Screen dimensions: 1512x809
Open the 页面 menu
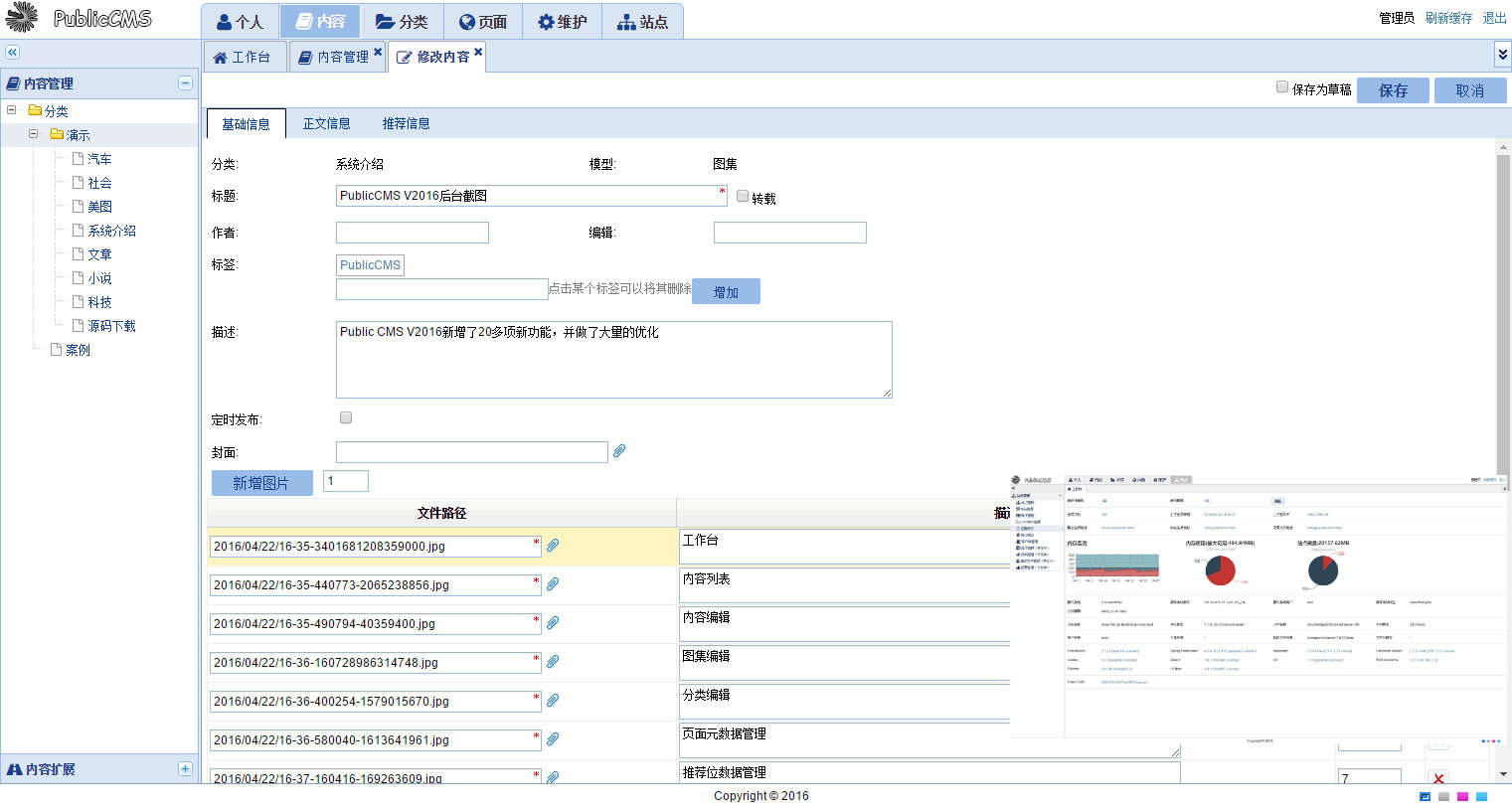coord(483,22)
